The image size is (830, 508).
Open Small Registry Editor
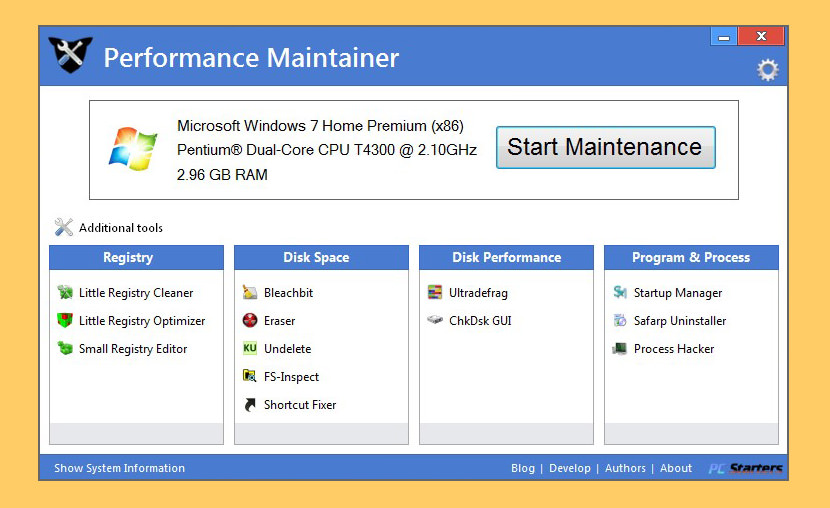[133, 349]
